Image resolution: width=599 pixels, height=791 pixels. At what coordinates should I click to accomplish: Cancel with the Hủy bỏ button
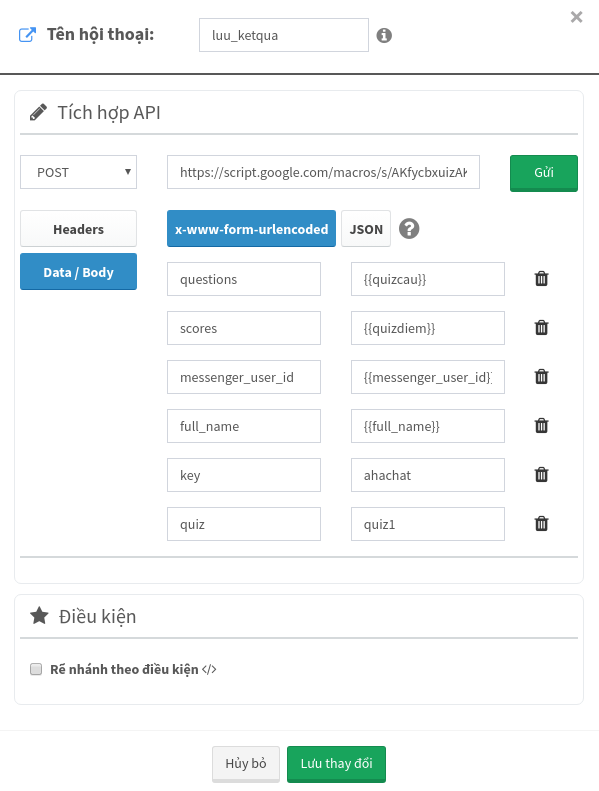(x=246, y=764)
